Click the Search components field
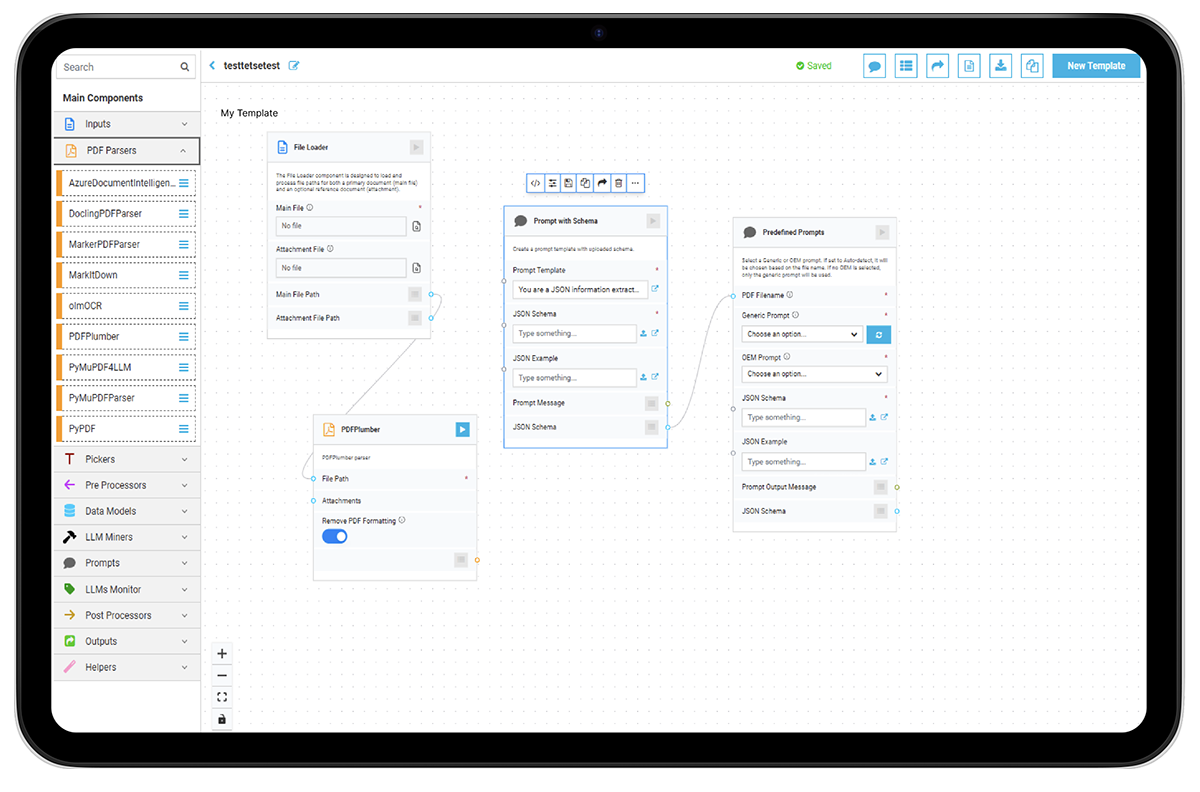The image size is (1200, 792). pos(120,67)
